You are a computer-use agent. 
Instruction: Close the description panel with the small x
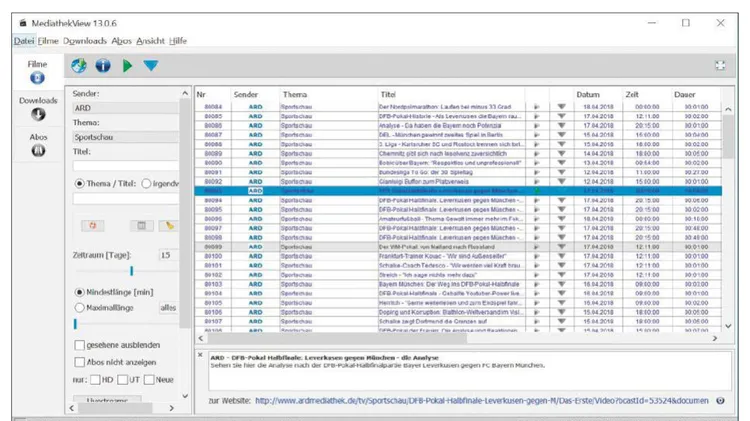point(200,355)
